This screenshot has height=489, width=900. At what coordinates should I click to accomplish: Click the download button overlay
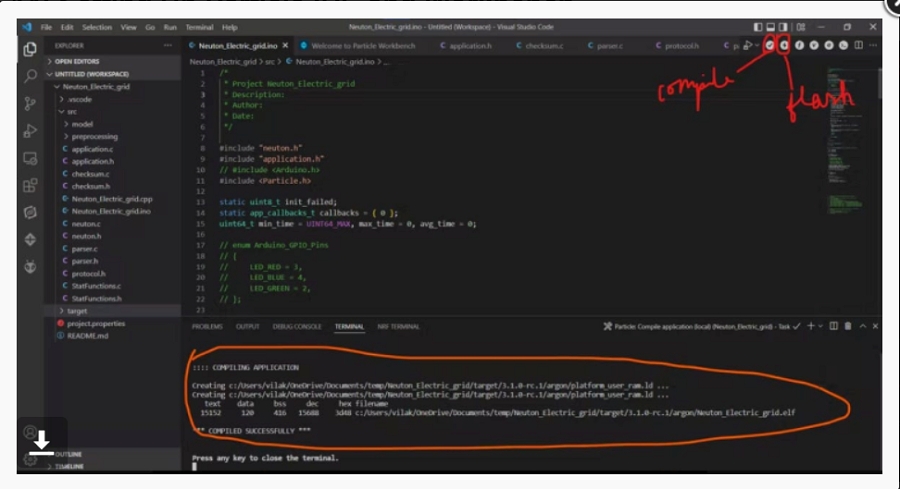pos(41,443)
